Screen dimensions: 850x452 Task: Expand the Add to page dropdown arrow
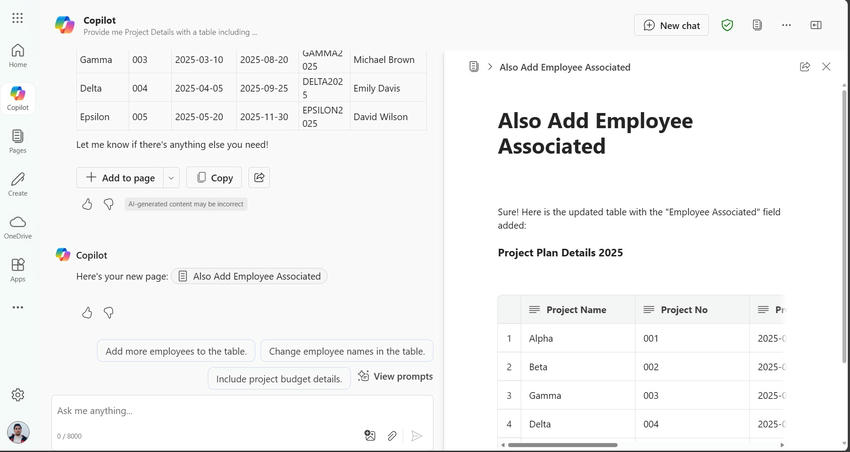[171, 177]
